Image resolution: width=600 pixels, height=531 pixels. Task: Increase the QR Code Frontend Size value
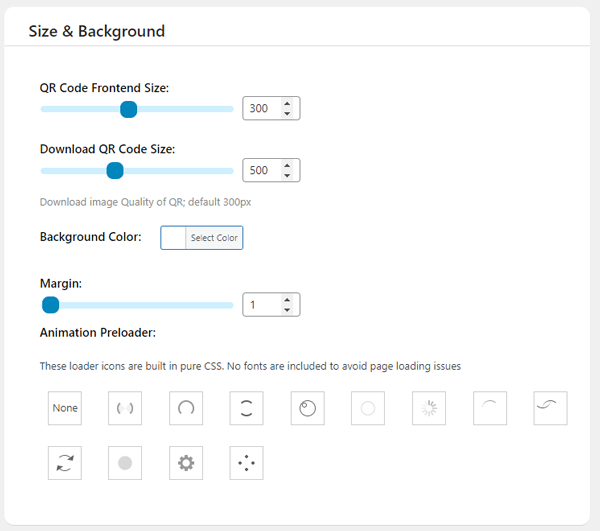(x=287, y=103)
